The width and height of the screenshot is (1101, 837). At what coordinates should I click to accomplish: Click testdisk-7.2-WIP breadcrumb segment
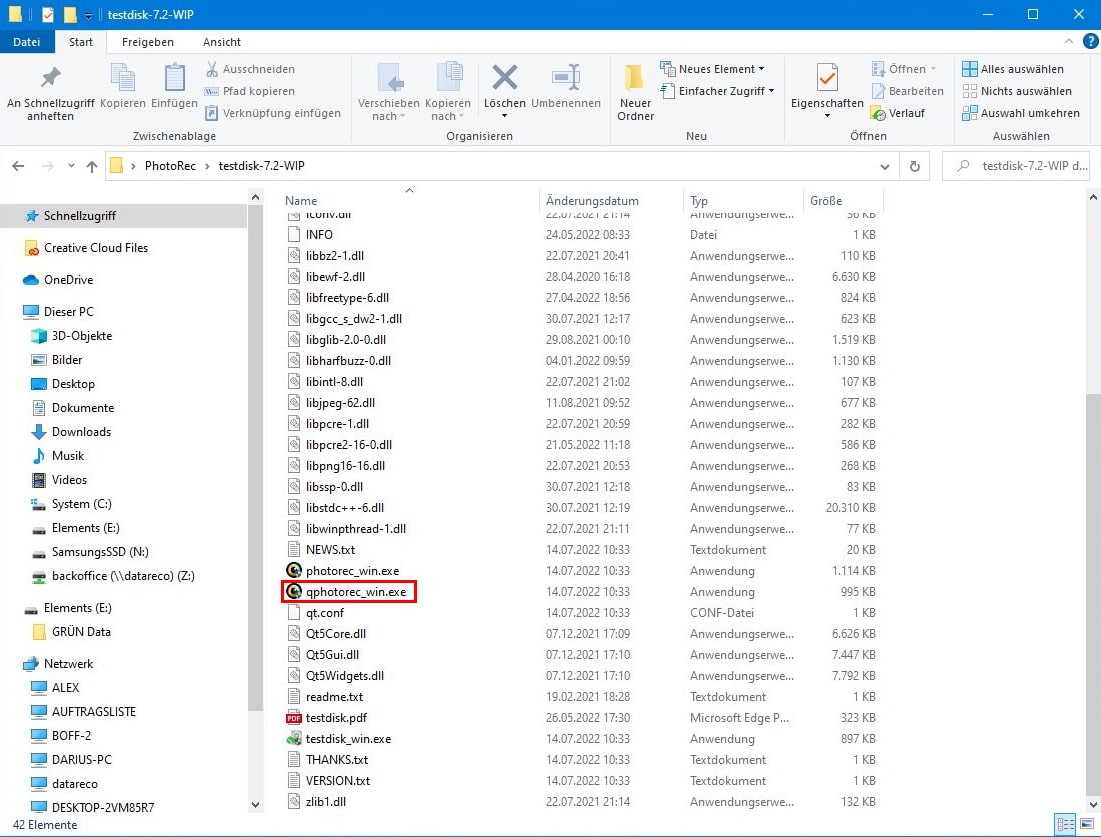click(x=261, y=166)
